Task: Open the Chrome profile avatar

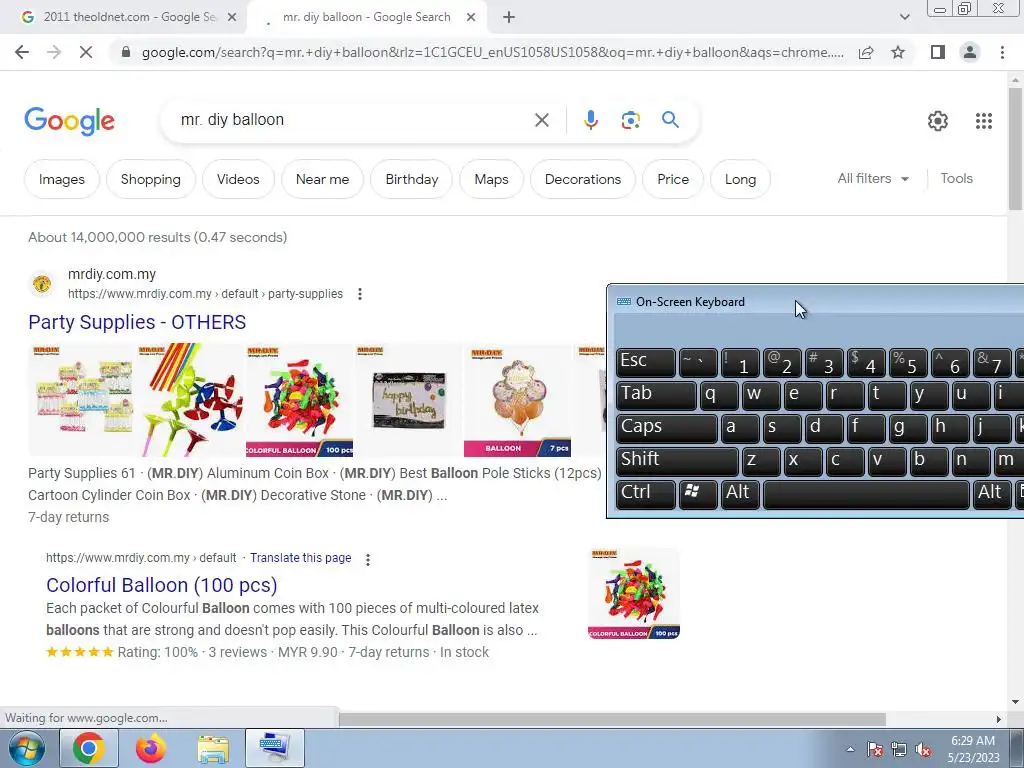Action: click(x=970, y=52)
